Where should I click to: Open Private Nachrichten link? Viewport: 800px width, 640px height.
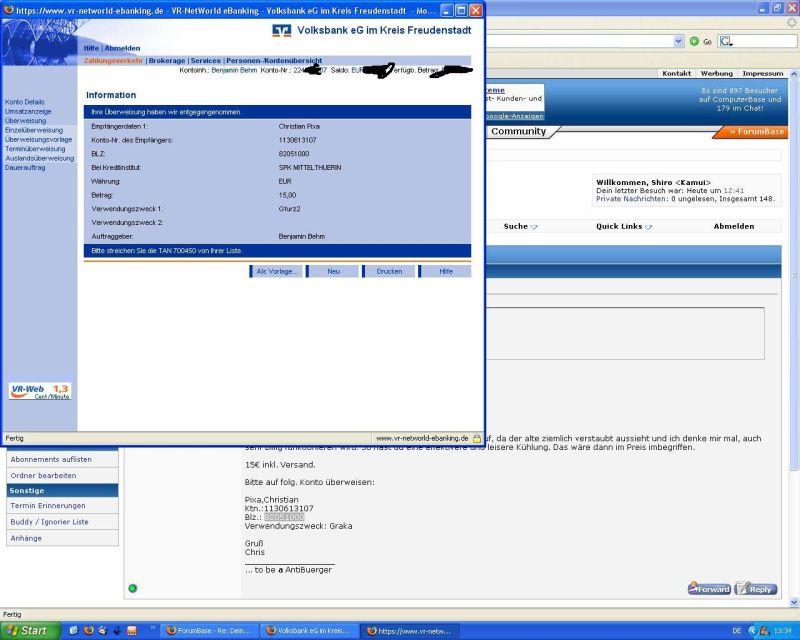(631, 199)
